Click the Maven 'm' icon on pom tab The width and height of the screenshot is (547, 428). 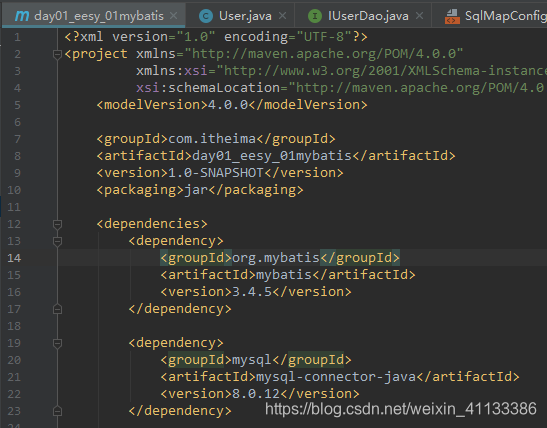click(x=22, y=16)
